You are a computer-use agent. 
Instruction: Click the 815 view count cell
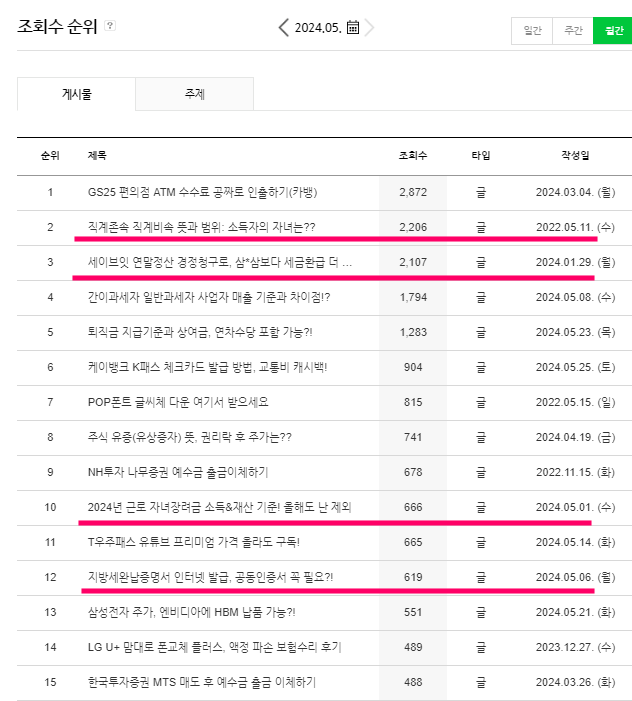413,402
